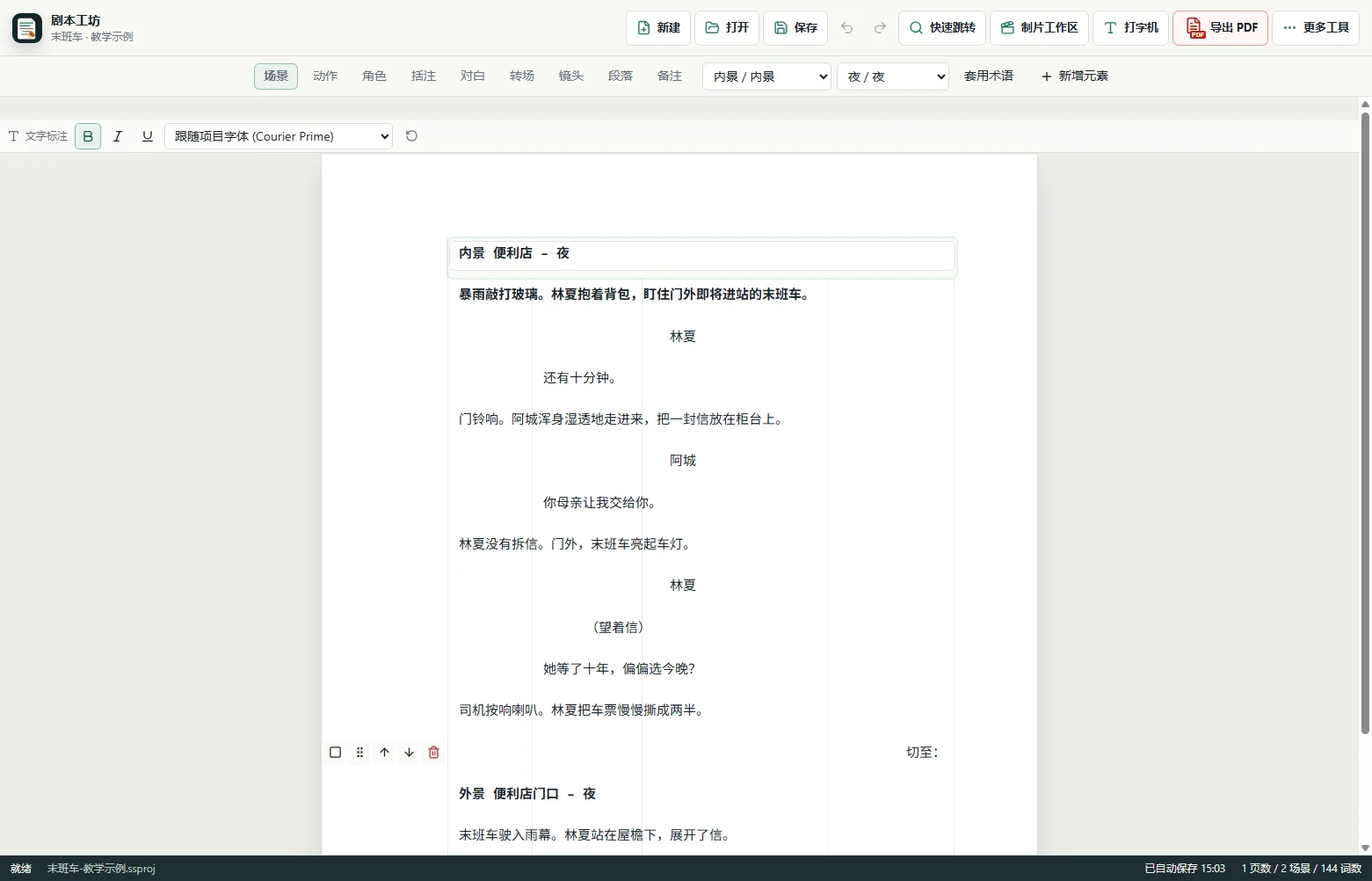1372x881 pixels.
Task: Click the scrollbar down arrow
Action: tap(1365, 848)
